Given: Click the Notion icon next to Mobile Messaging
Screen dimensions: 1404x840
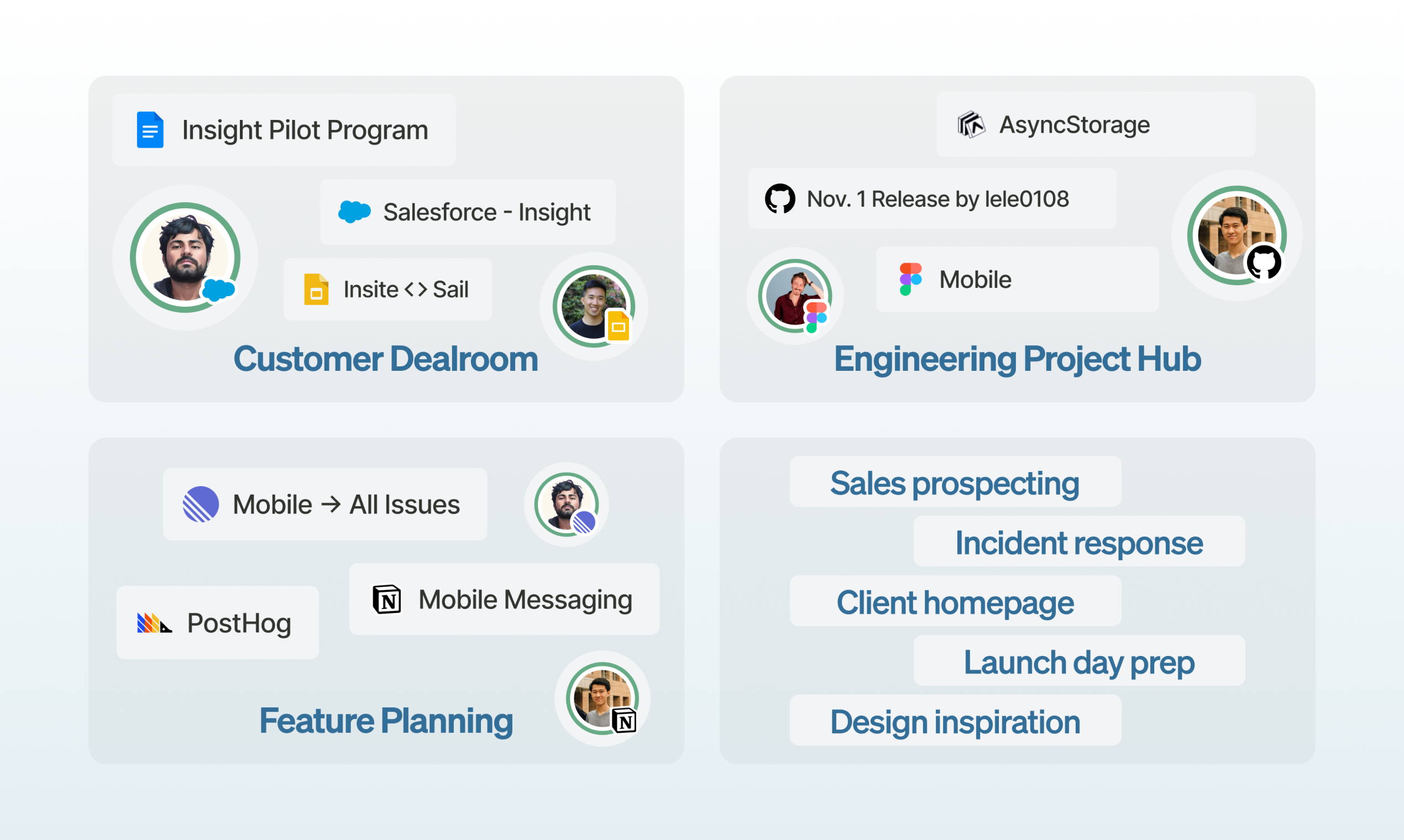Looking at the screenshot, I should (x=387, y=599).
